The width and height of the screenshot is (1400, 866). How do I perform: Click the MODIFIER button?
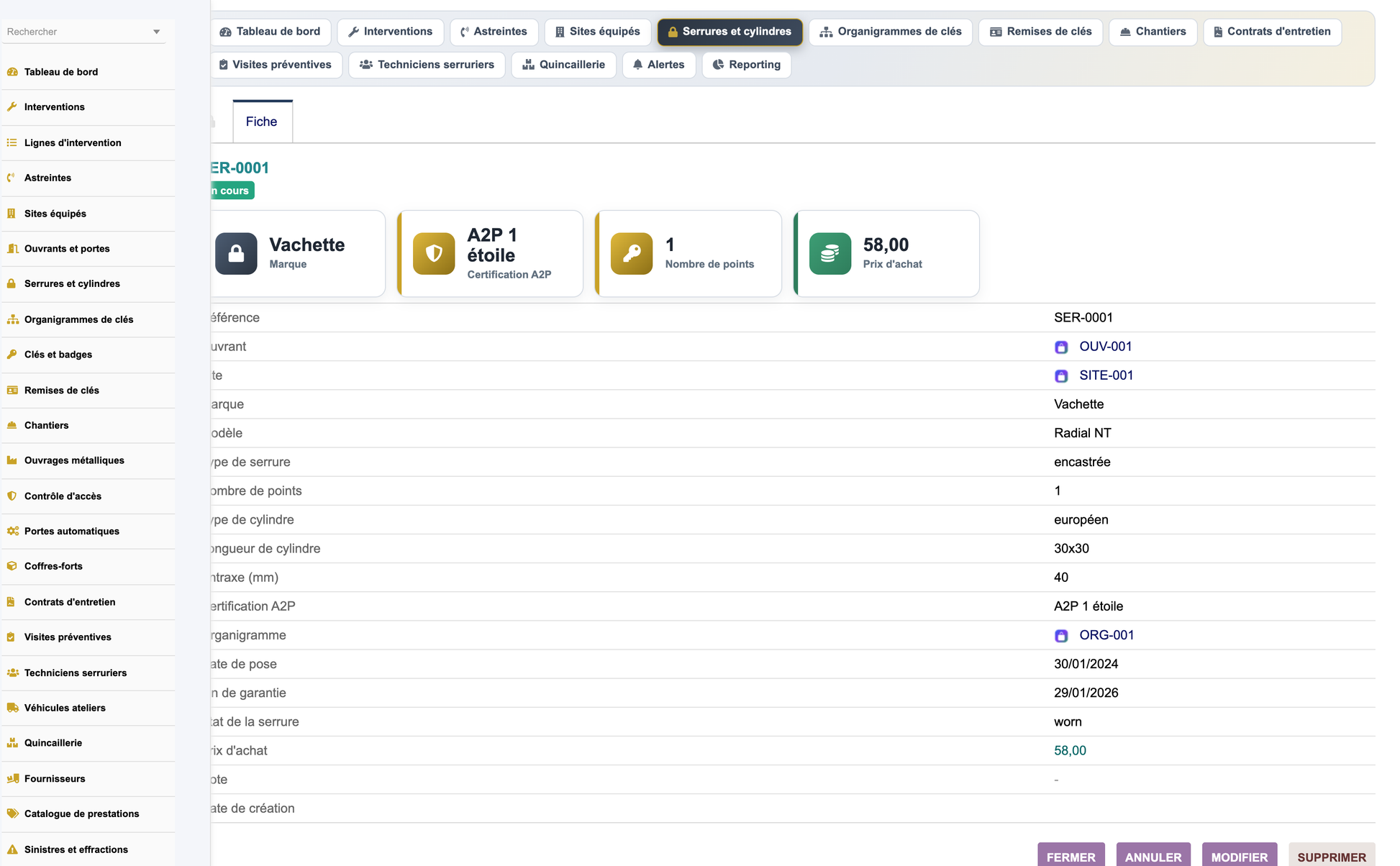click(x=1240, y=856)
